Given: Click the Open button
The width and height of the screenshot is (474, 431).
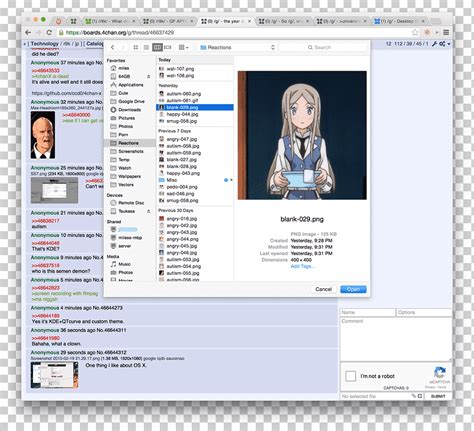Looking at the screenshot, I should point(353,289).
